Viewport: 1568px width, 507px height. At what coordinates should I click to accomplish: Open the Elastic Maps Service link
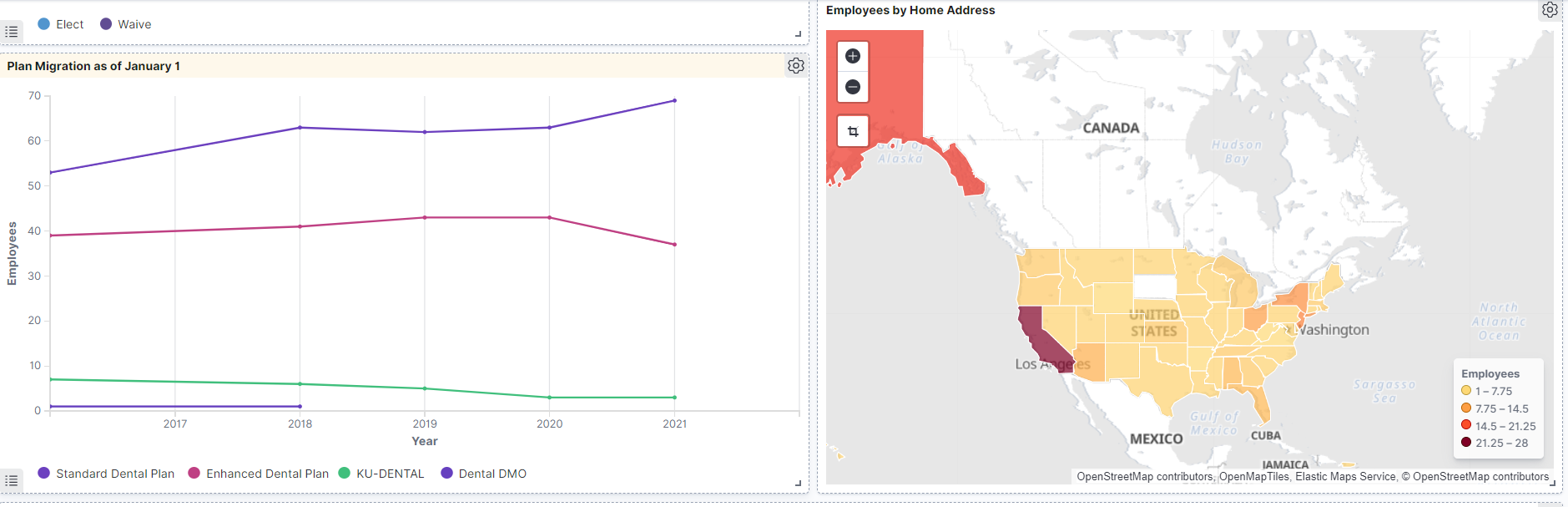coord(1345,476)
